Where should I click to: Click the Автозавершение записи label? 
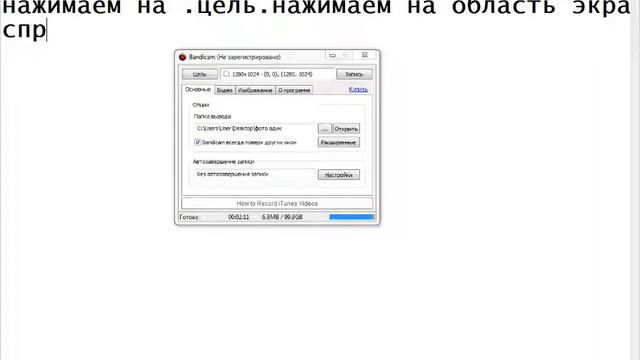coord(223,162)
